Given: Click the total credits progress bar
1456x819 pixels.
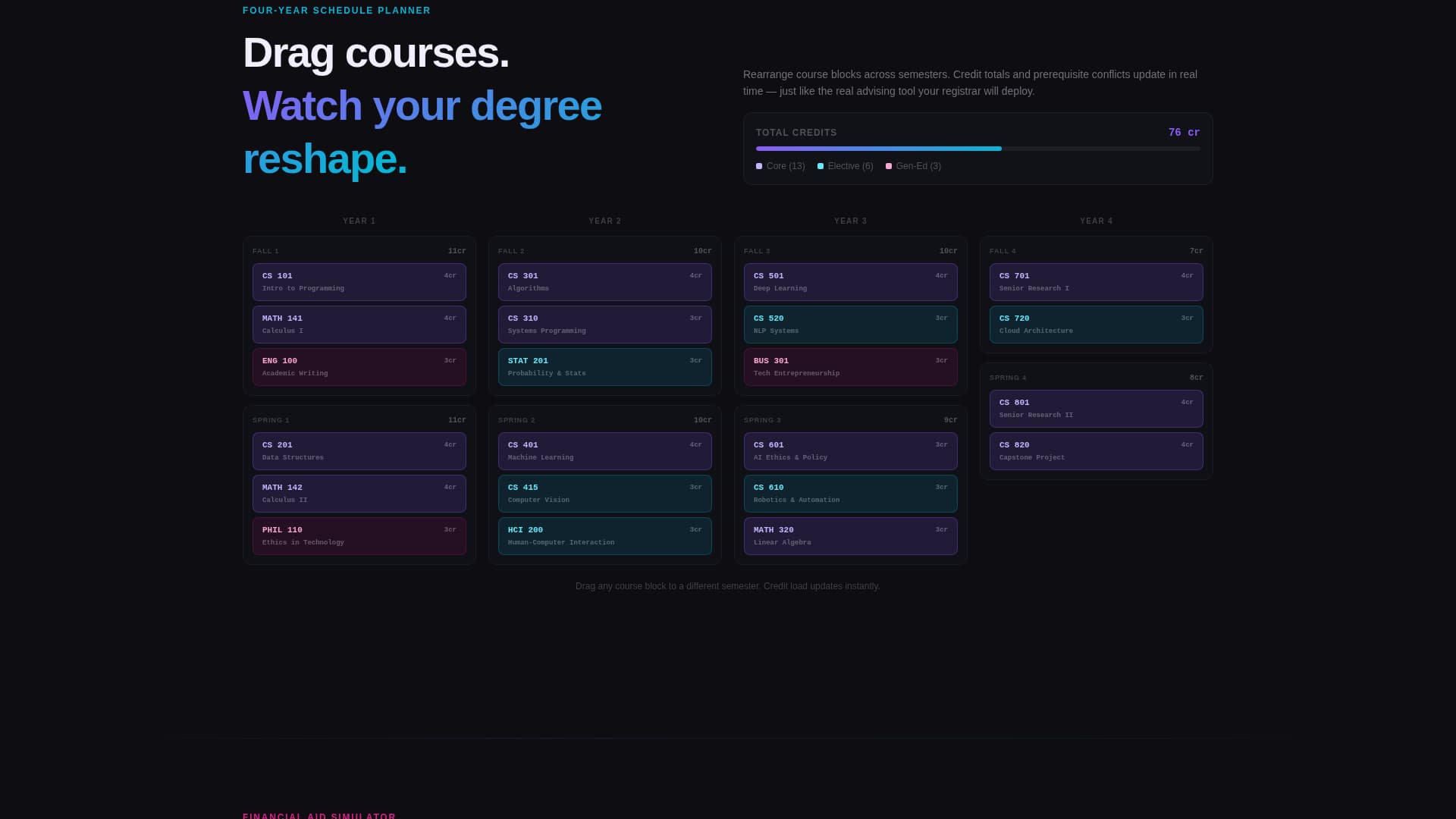Looking at the screenshot, I should [977, 149].
